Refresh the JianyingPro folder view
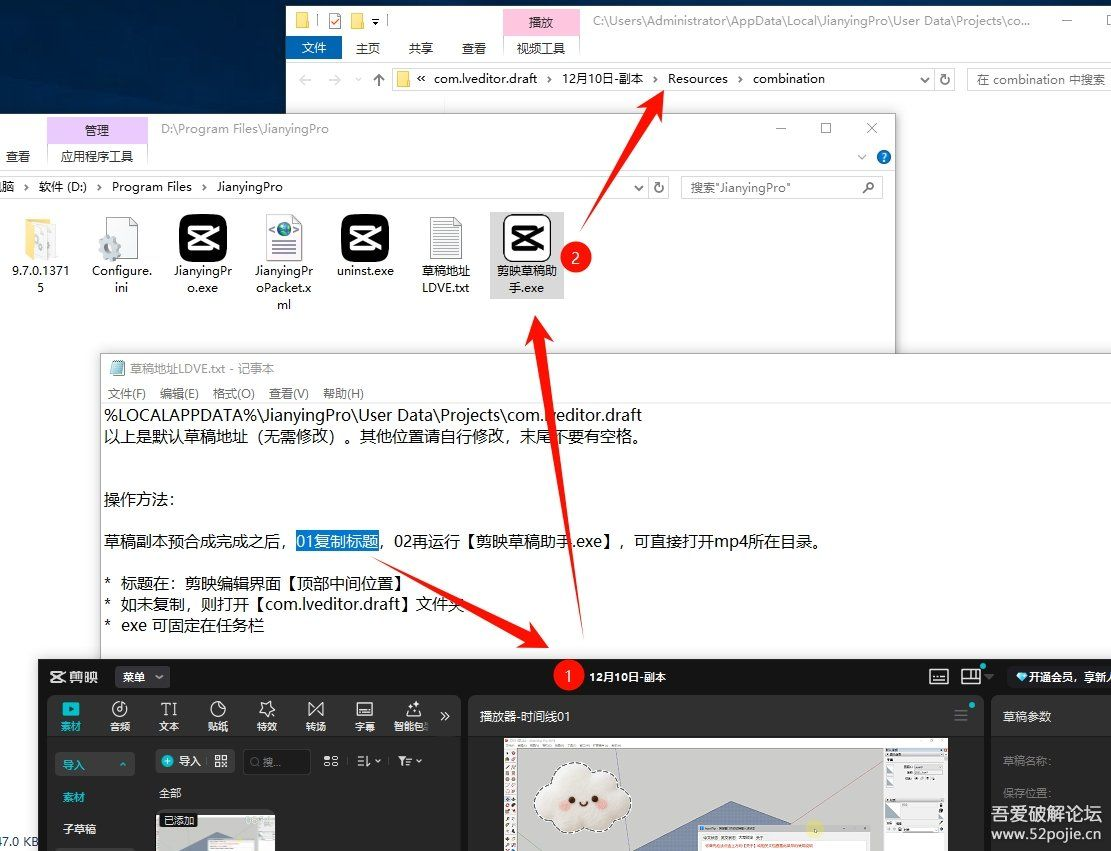 [x=659, y=187]
